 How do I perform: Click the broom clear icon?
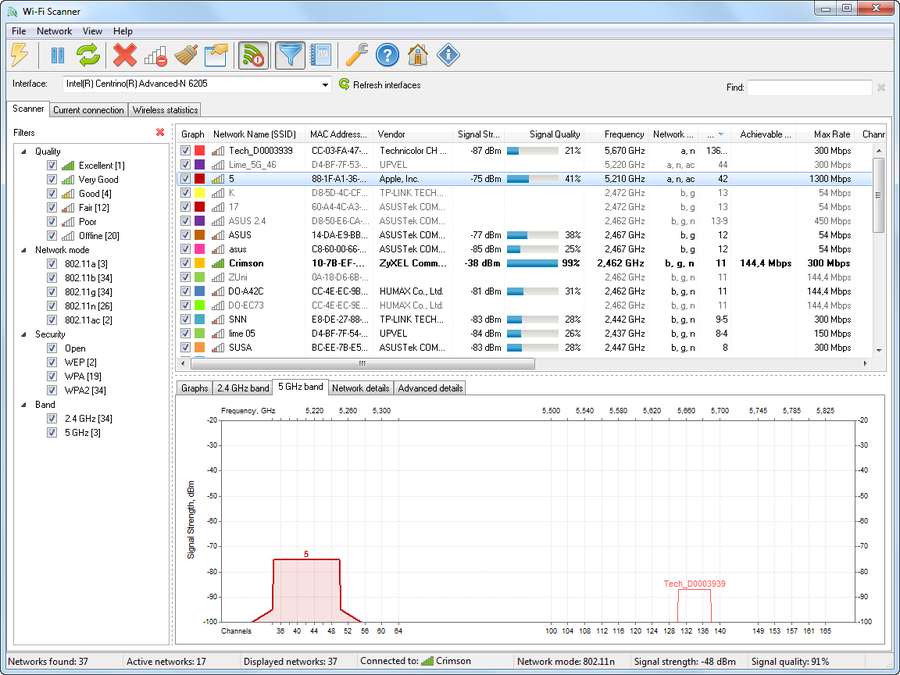(186, 55)
